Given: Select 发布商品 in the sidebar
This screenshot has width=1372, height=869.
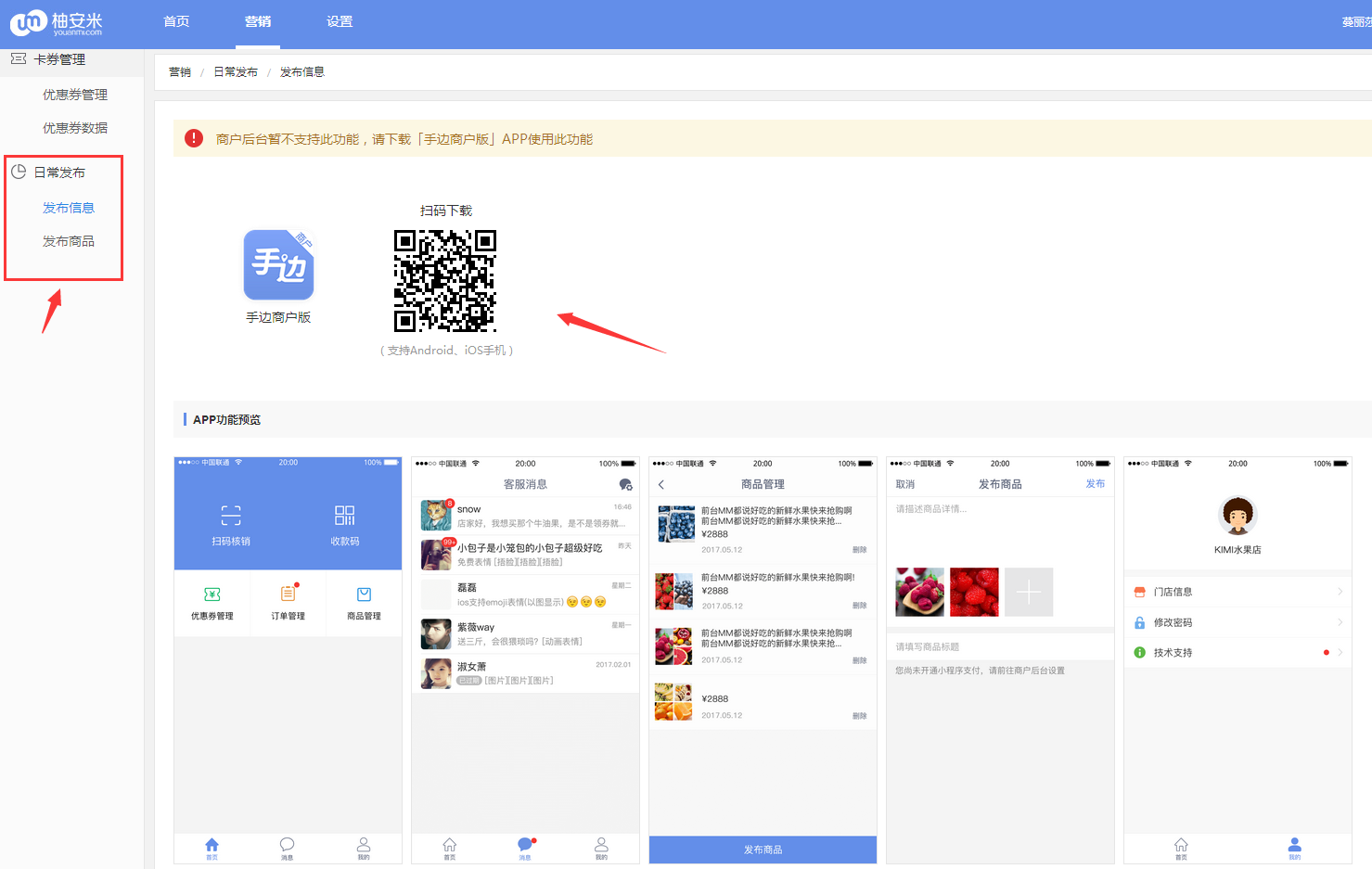Looking at the screenshot, I should coord(69,241).
